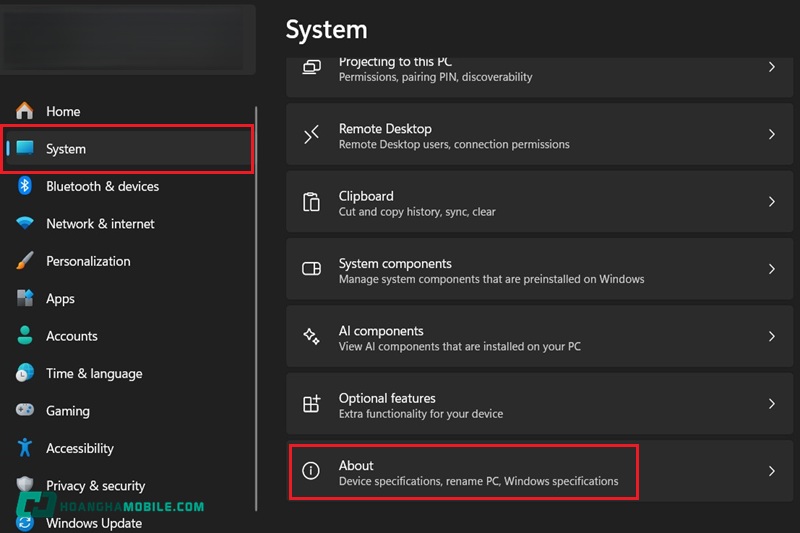Go to Privacy & security section

[95, 486]
